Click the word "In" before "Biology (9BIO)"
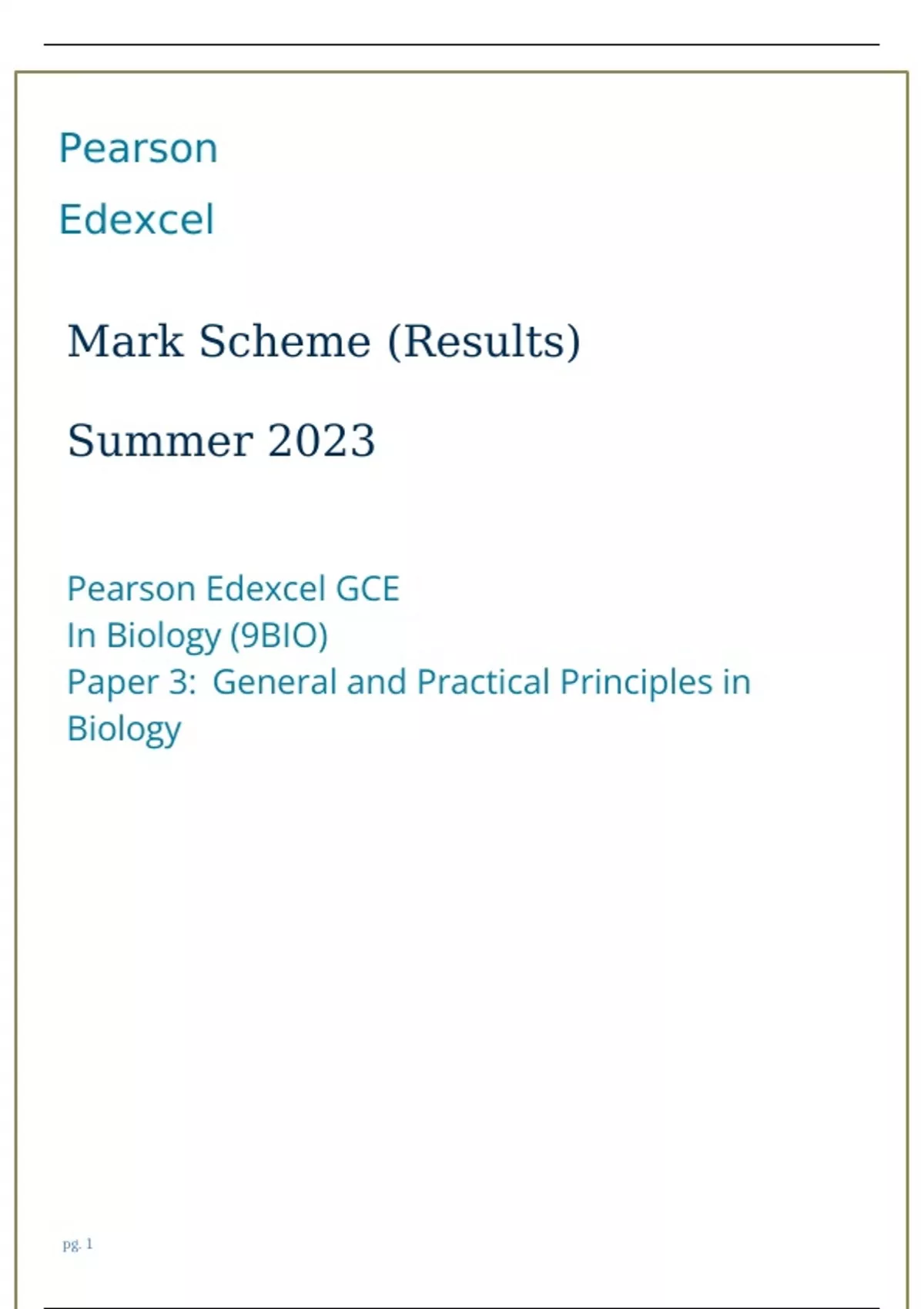Image resolution: width=924 pixels, height=1309 pixels. point(81,636)
